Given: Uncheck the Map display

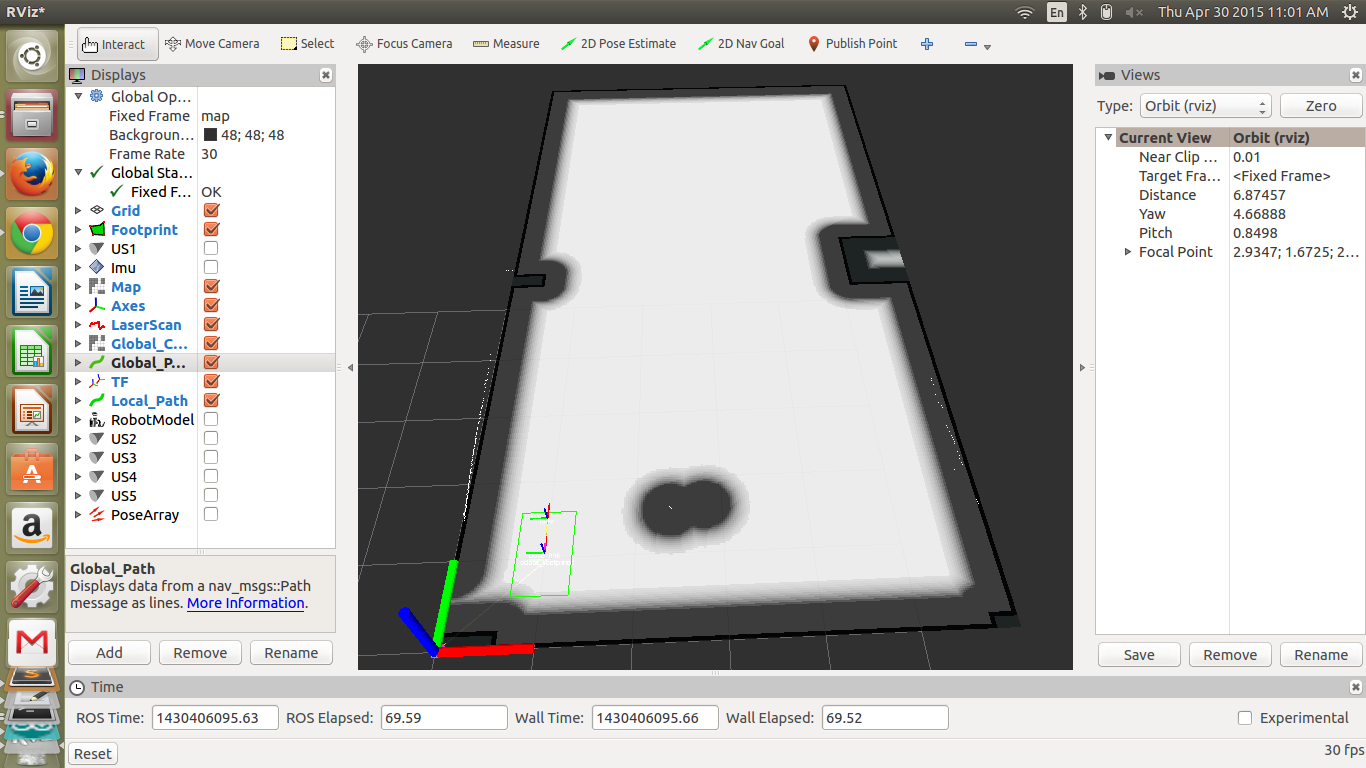Looking at the screenshot, I should (x=211, y=286).
